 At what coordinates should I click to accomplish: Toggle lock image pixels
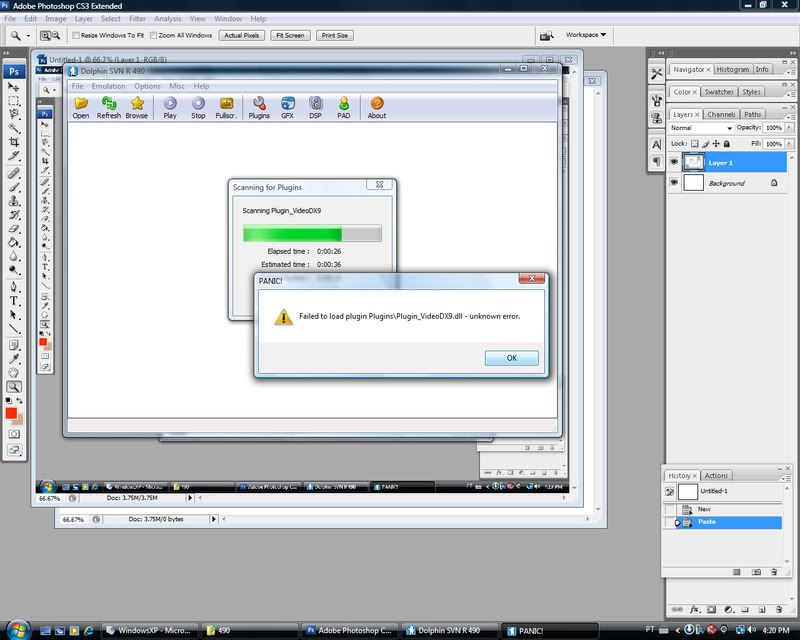click(x=706, y=144)
